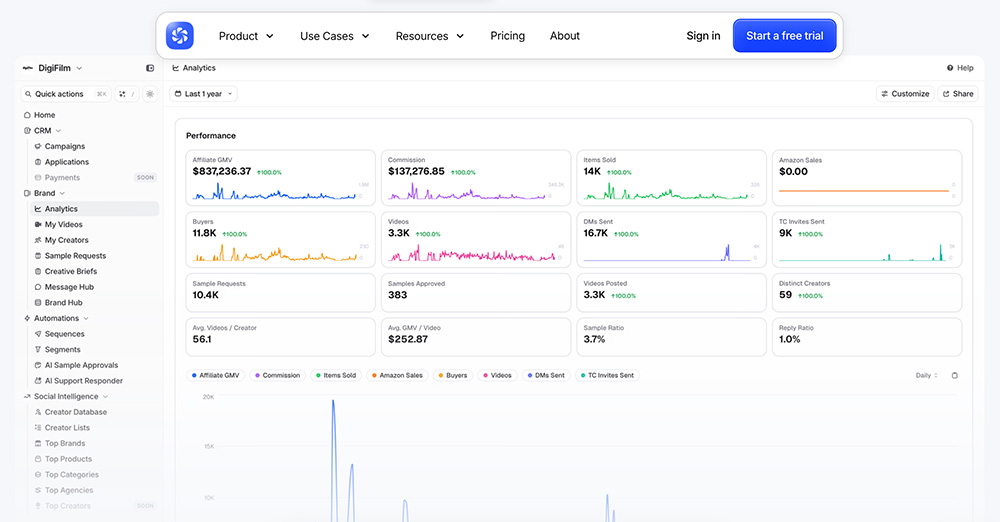Click the Creative Briefs icon

click(38, 271)
